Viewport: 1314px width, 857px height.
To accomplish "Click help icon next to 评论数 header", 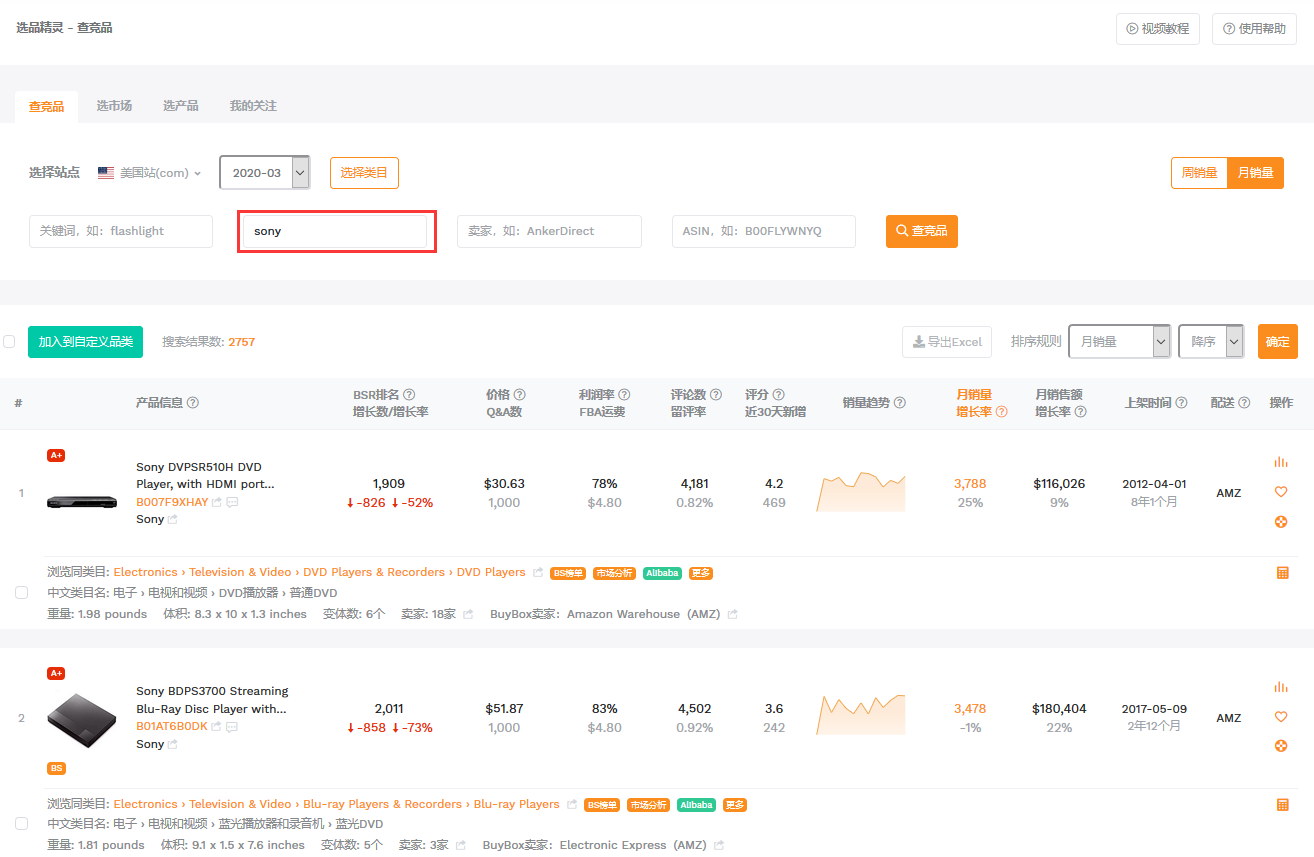I will 716,395.
